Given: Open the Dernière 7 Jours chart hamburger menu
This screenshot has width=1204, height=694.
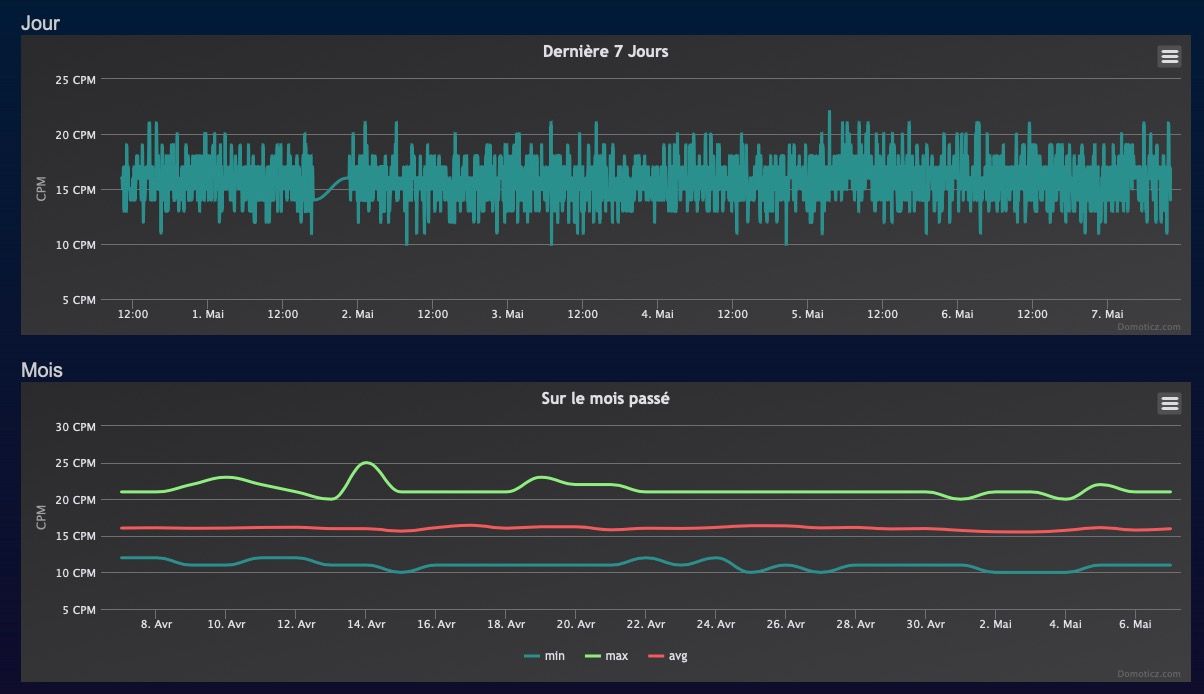Looking at the screenshot, I should (x=1169, y=57).
